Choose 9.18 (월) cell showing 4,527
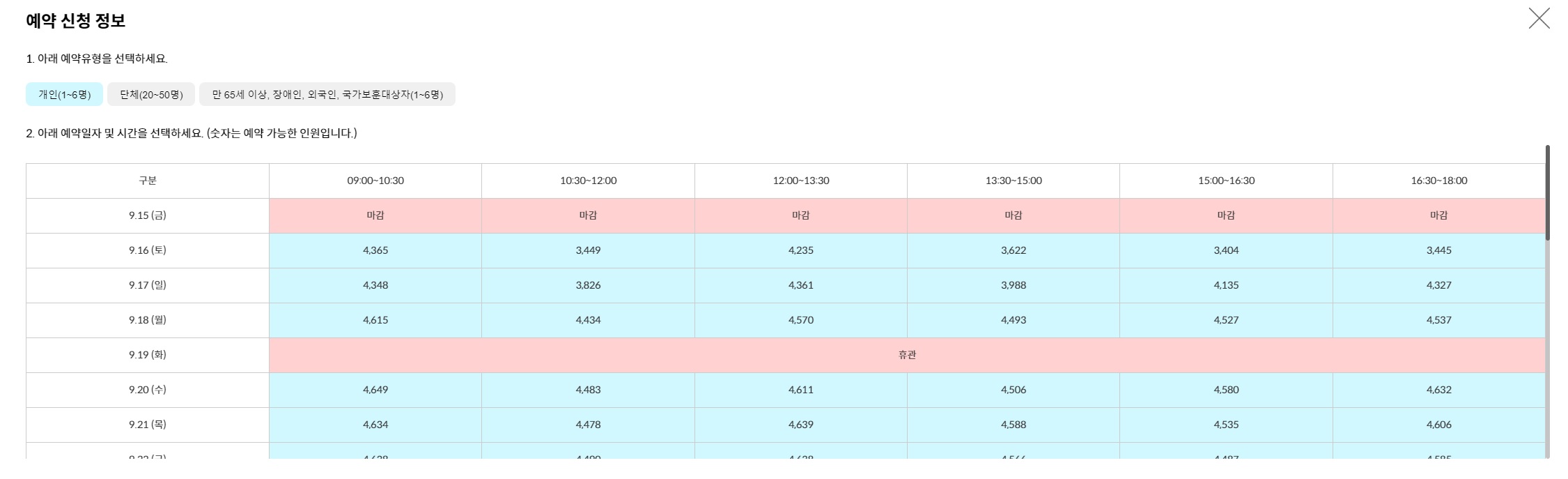Viewport: 1568px width, 479px height. click(x=1226, y=320)
